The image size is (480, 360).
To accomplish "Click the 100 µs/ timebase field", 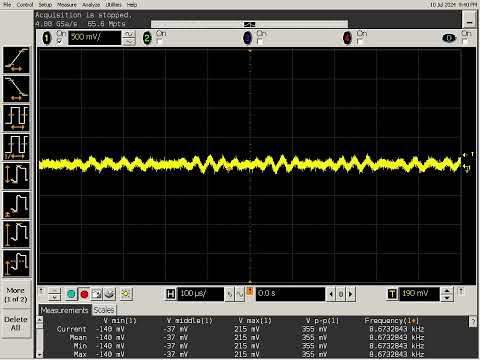I will 200,294.
